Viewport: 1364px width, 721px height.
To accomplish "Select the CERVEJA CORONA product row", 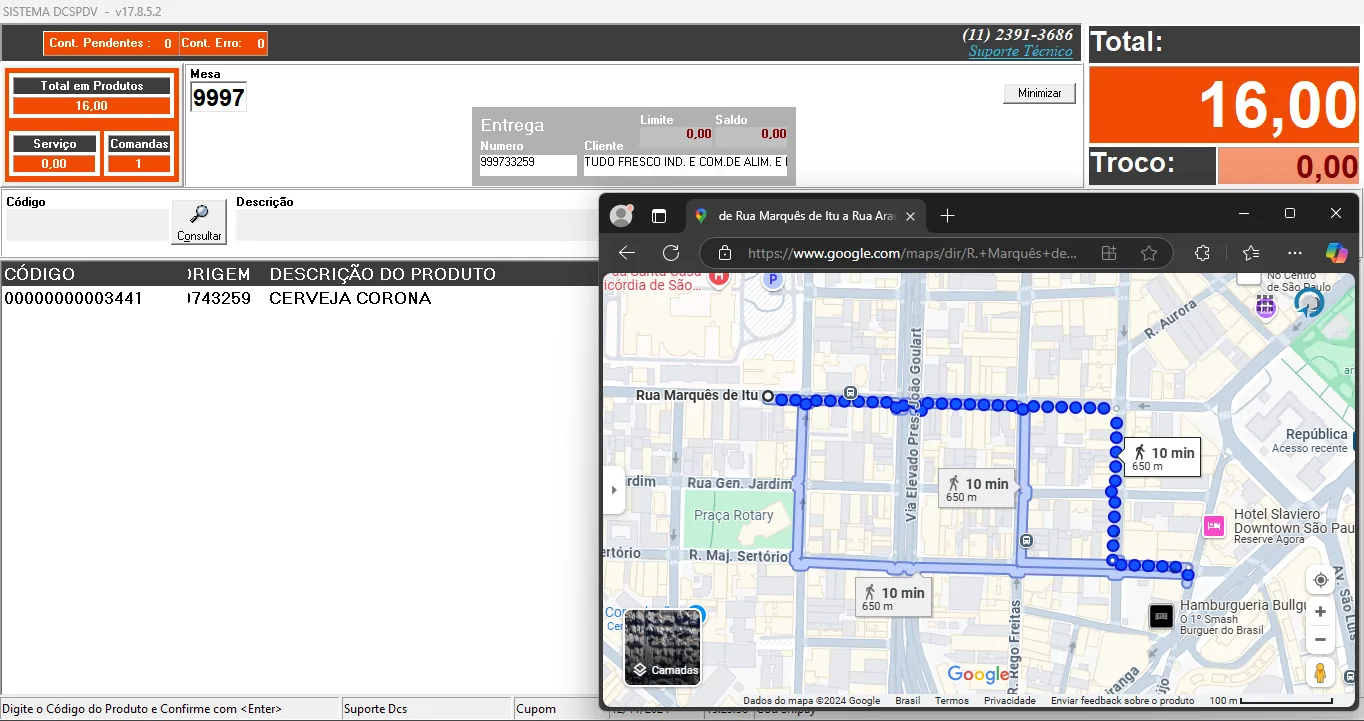I will pyautogui.click(x=300, y=298).
